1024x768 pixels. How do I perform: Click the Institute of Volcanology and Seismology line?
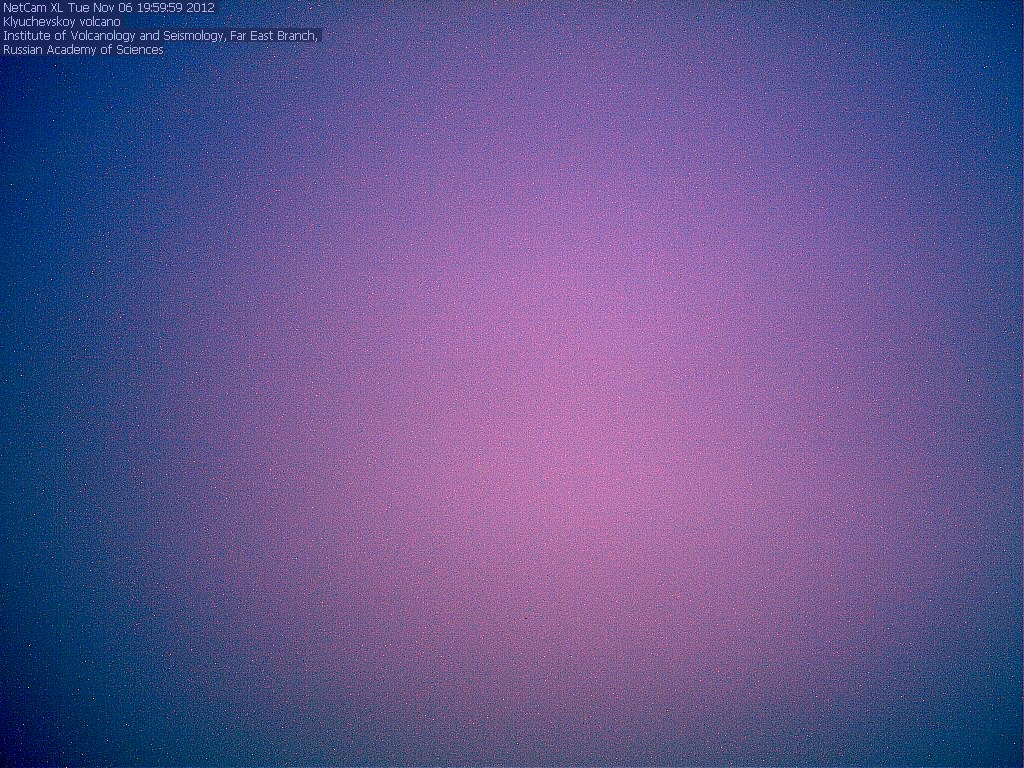(x=161, y=36)
